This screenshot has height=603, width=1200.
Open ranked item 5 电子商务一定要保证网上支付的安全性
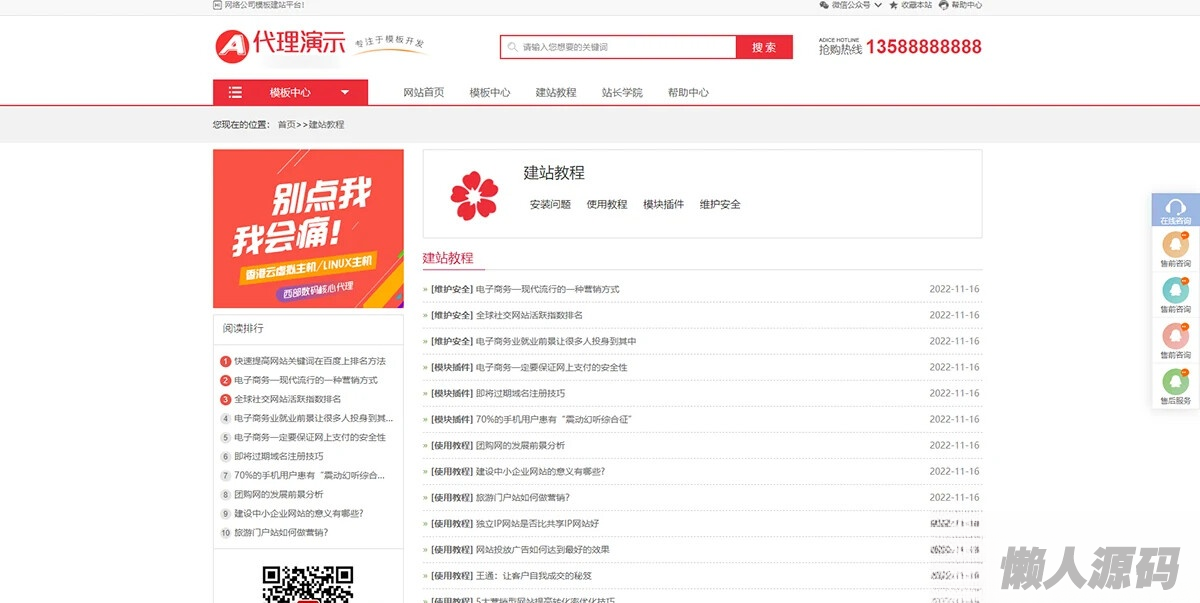[x=310, y=437]
